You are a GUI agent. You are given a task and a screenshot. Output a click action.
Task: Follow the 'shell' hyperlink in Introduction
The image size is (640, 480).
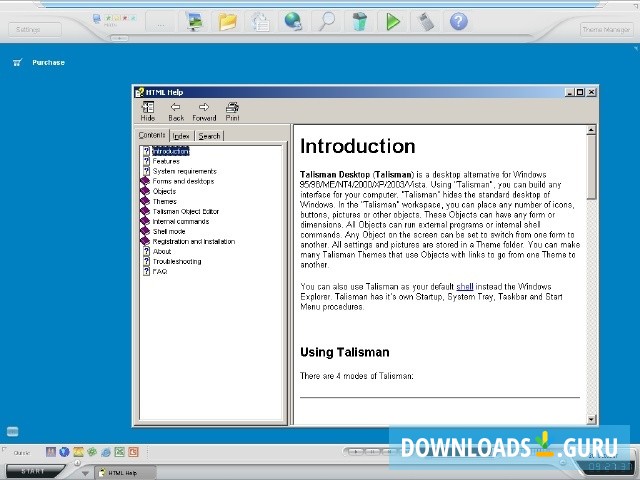click(x=464, y=287)
